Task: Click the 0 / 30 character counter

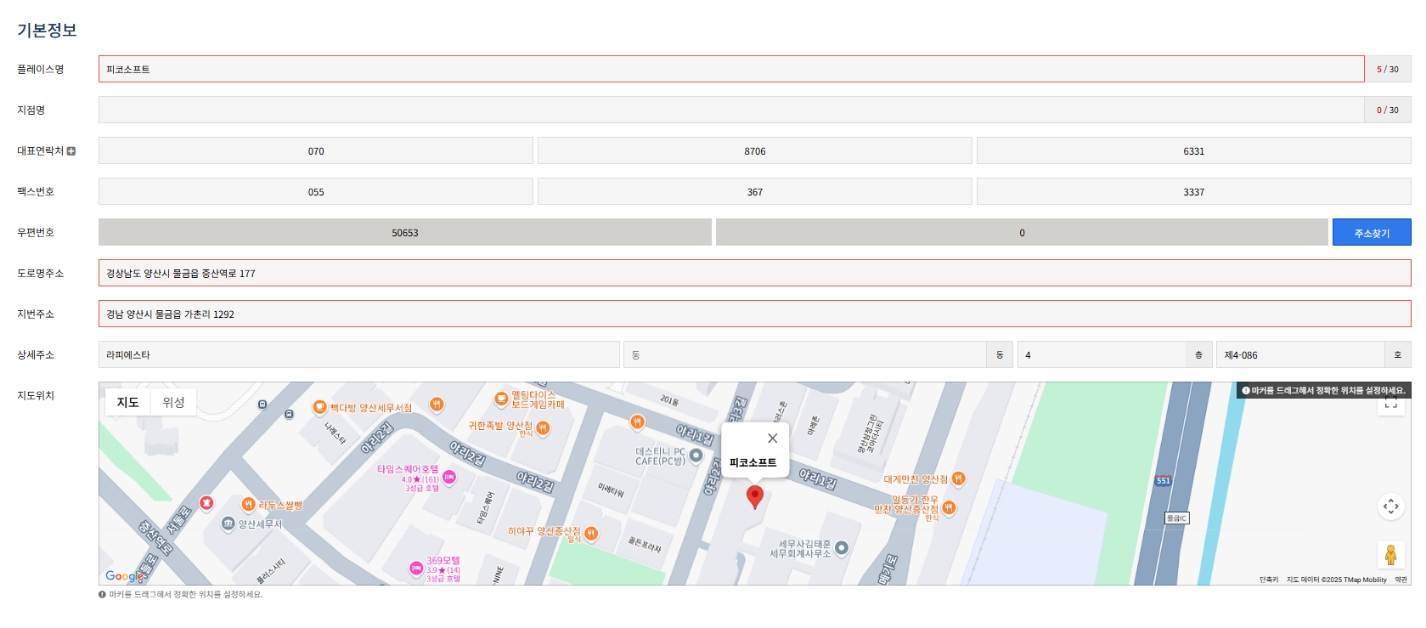Action: 1388,110
